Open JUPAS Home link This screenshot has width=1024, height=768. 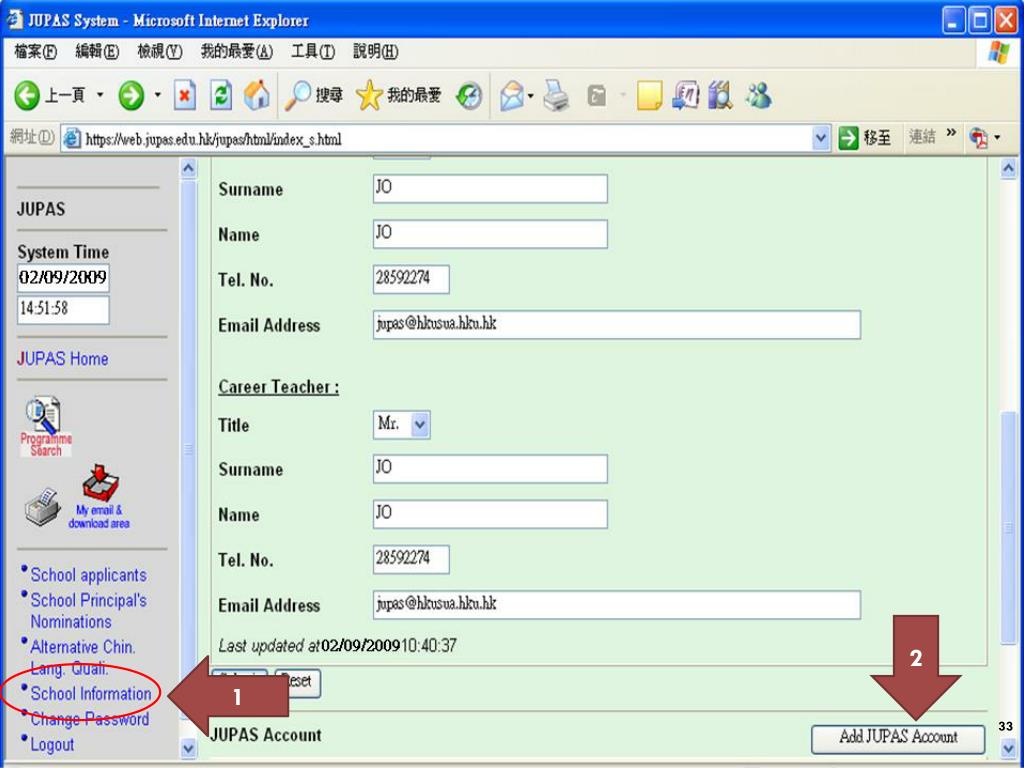63,359
